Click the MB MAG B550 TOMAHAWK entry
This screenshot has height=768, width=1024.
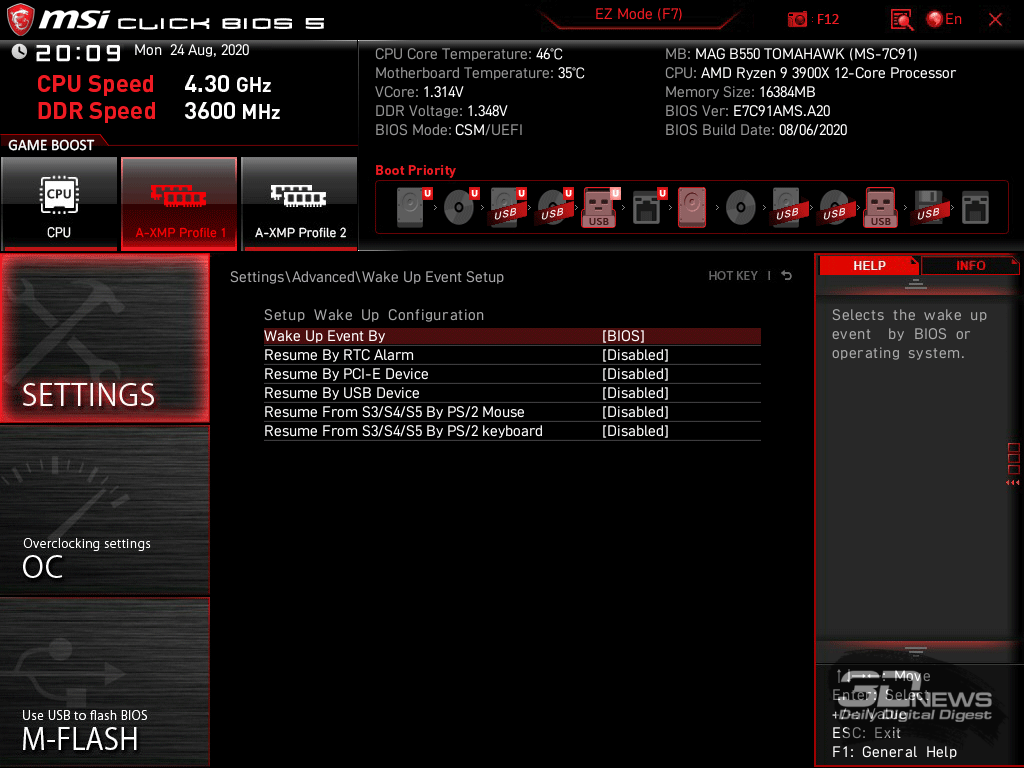791,54
